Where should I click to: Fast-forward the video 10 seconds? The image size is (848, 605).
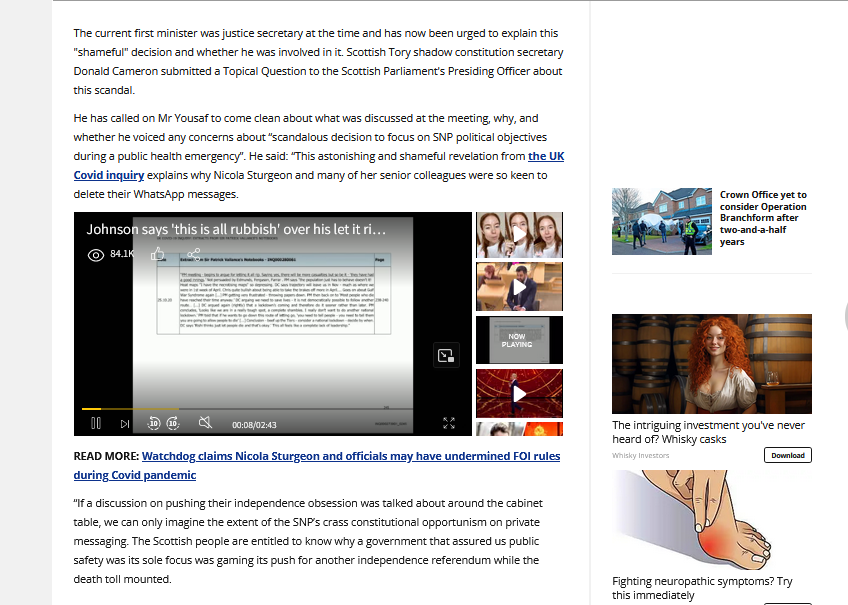coord(173,423)
